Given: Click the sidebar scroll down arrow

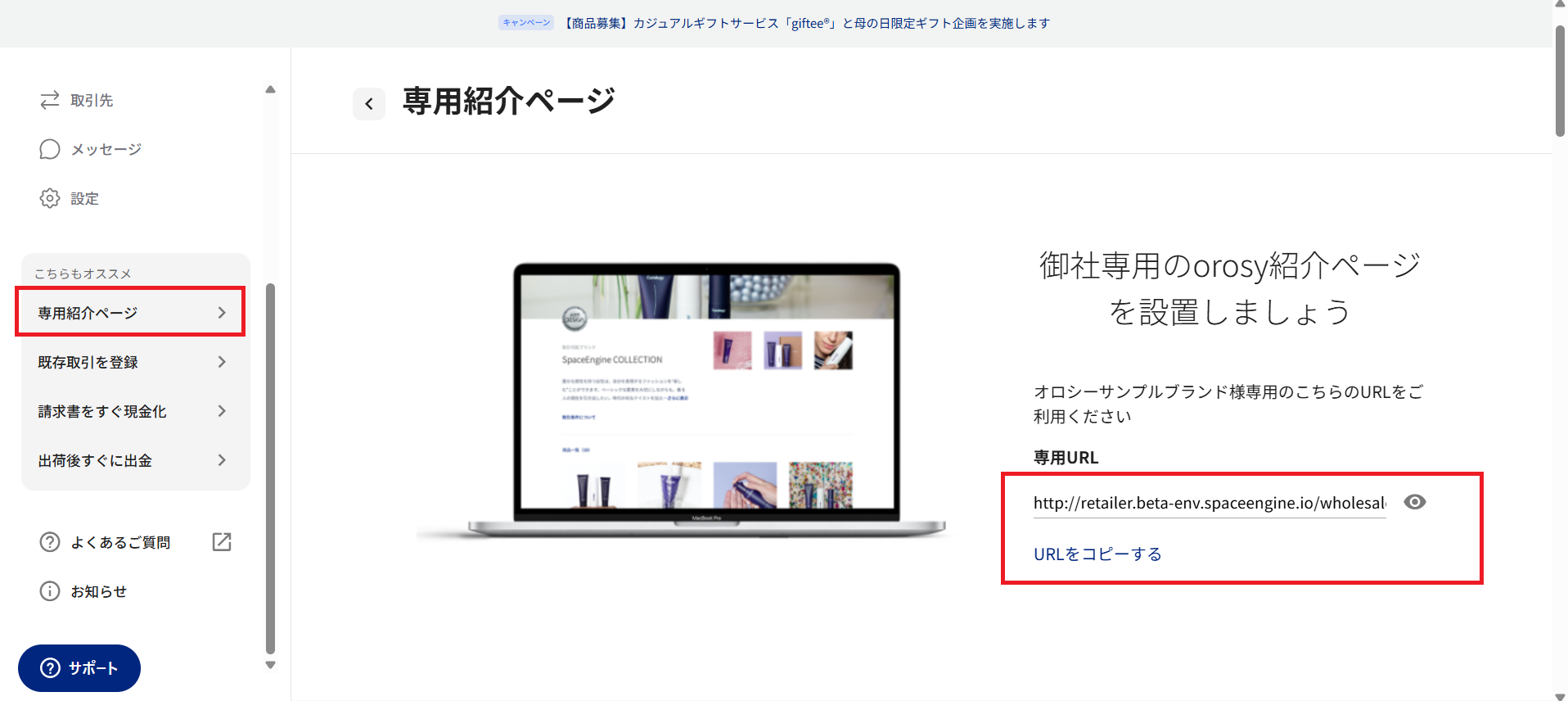Looking at the screenshot, I should (x=270, y=665).
